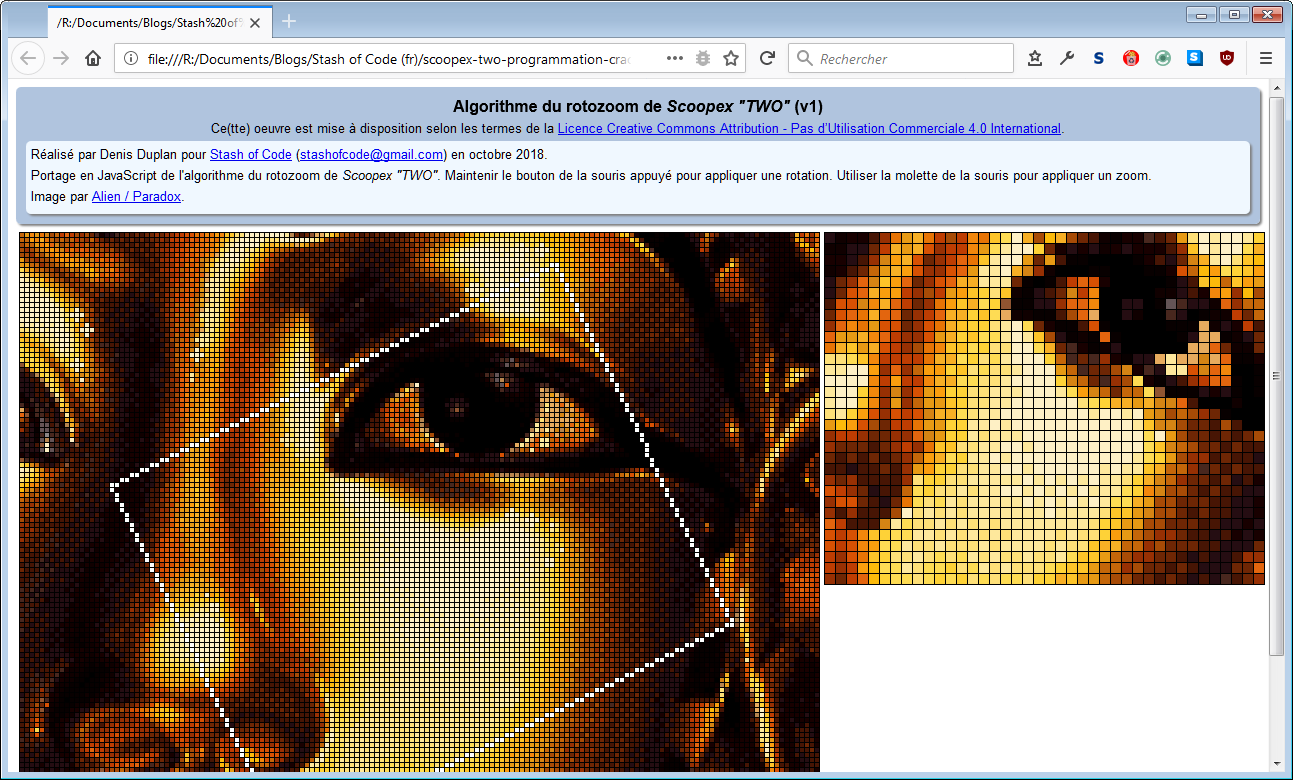Open the Creative Commons licence link

[x=809, y=128]
